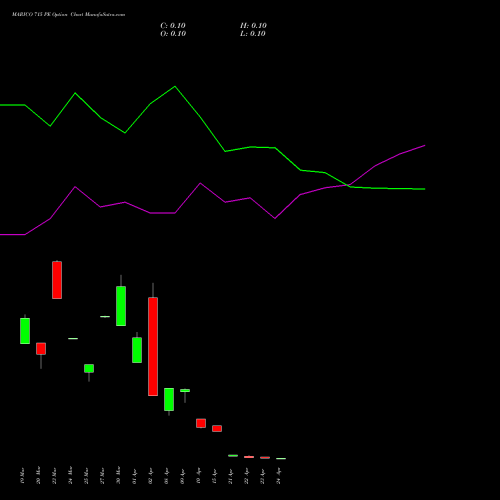The height and width of the screenshot is (500, 500).
Task: Select the flat green candle above 27 Mar
Action: click(x=105, y=316)
